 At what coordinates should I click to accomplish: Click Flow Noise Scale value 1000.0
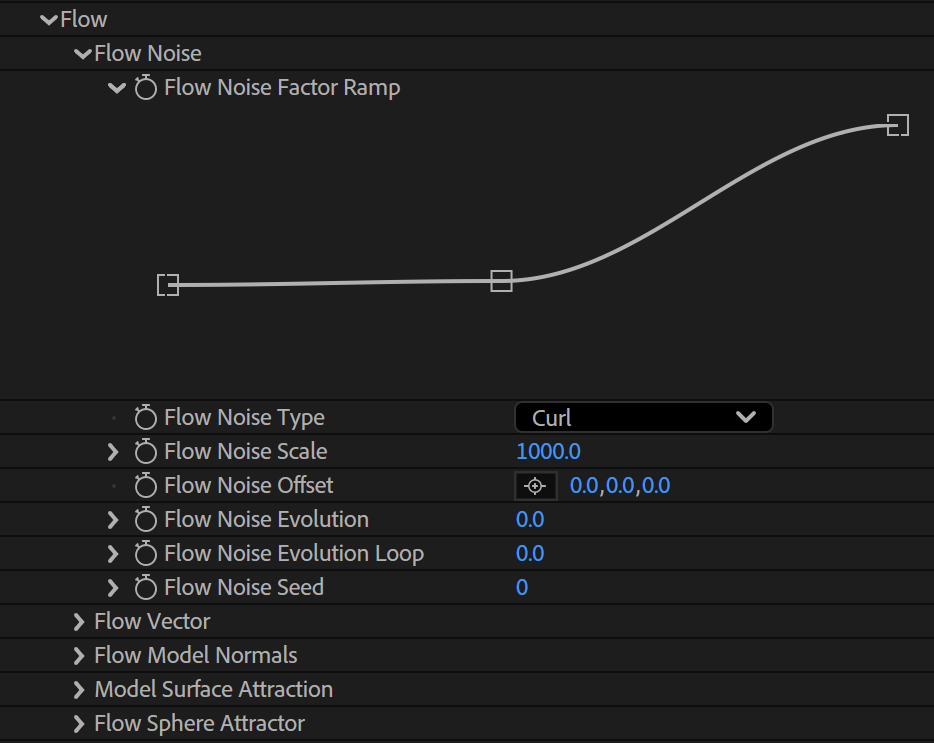pyautogui.click(x=548, y=452)
